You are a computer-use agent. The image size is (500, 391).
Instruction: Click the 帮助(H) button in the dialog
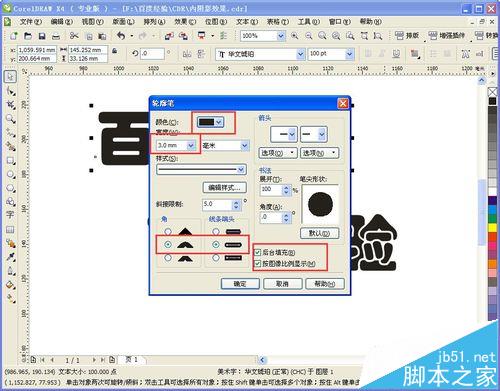(325, 284)
